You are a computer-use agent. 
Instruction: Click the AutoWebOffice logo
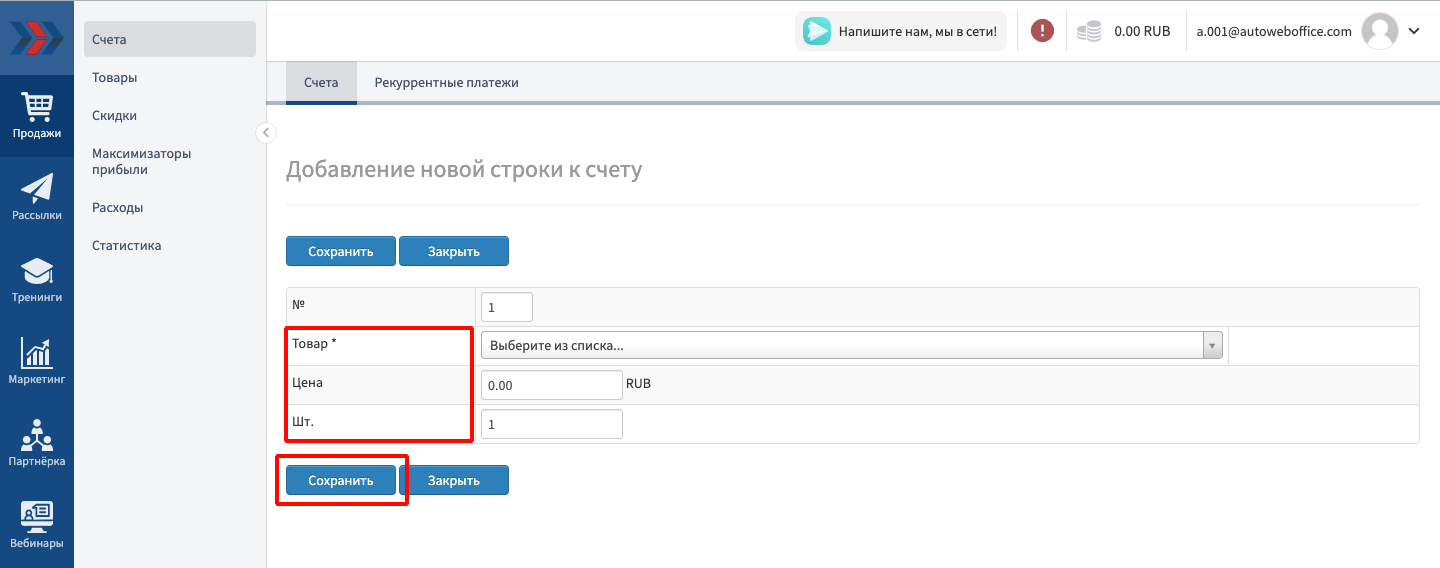pos(37,37)
